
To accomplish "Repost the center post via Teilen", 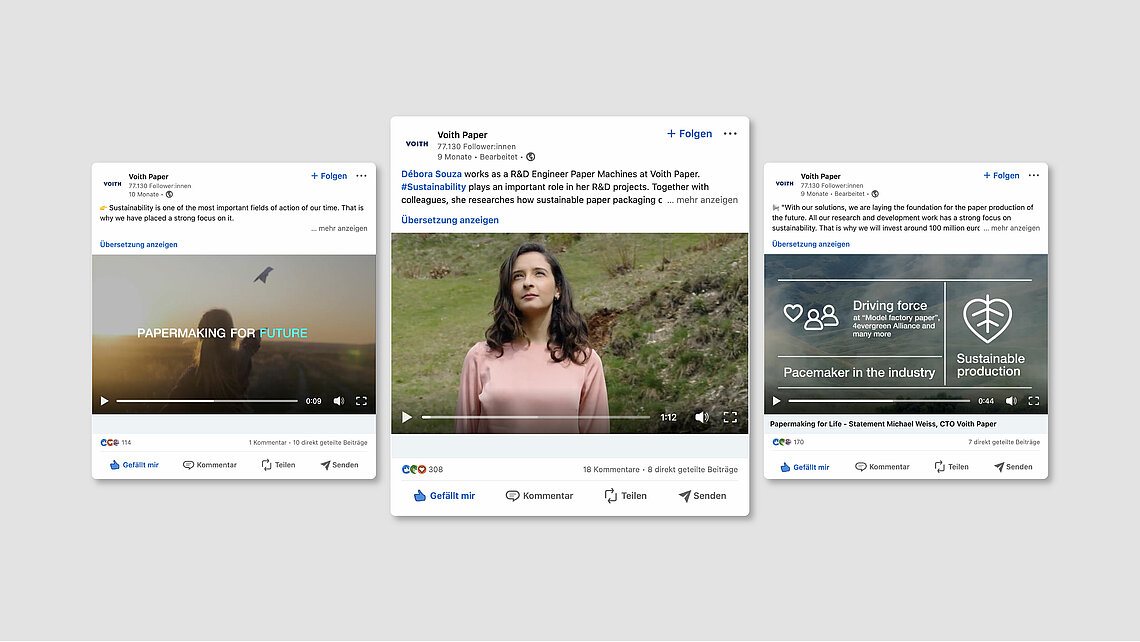I will coord(625,496).
